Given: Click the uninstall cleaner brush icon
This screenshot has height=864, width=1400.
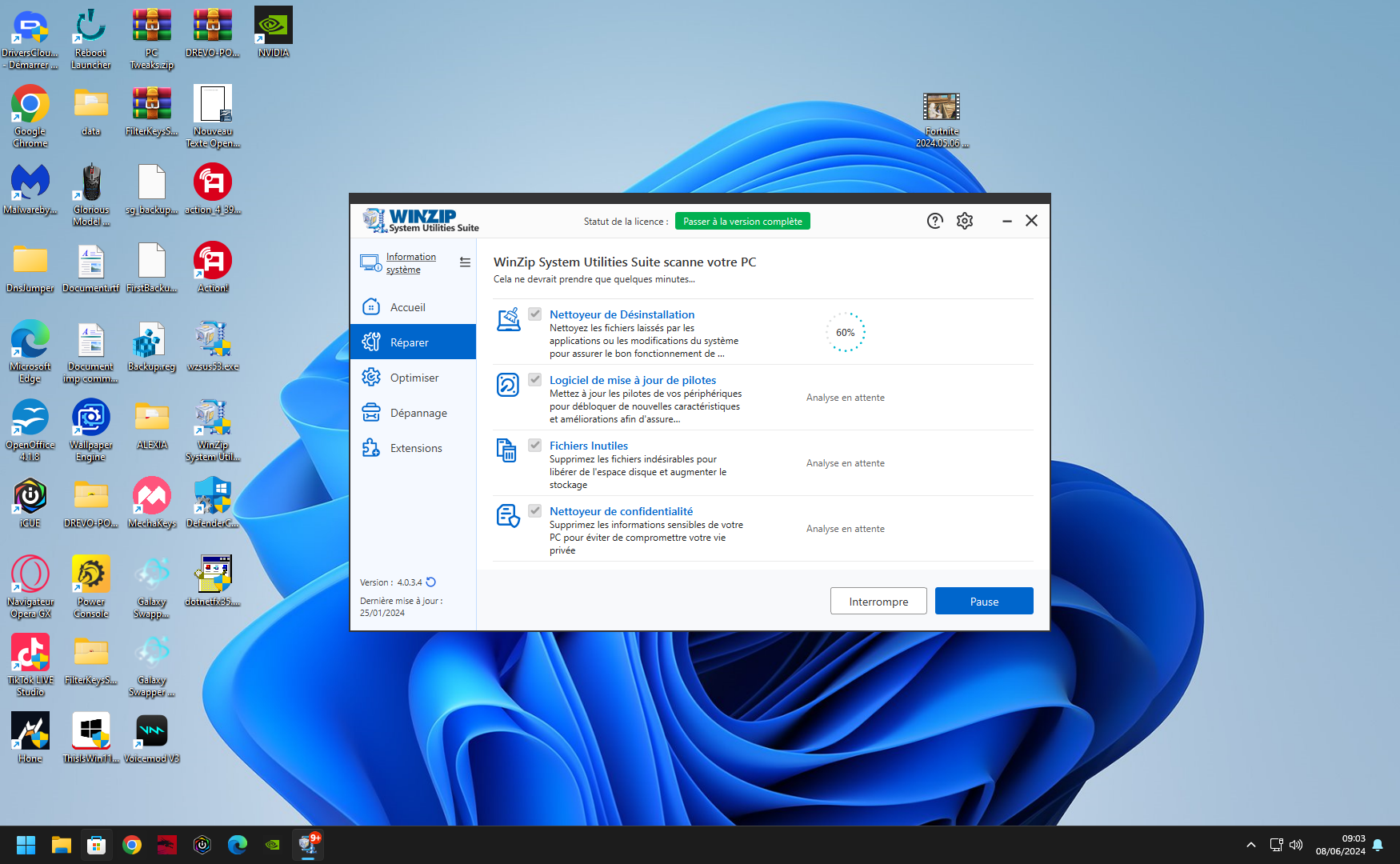Looking at the screenshot, I should (x=508, y=319).
